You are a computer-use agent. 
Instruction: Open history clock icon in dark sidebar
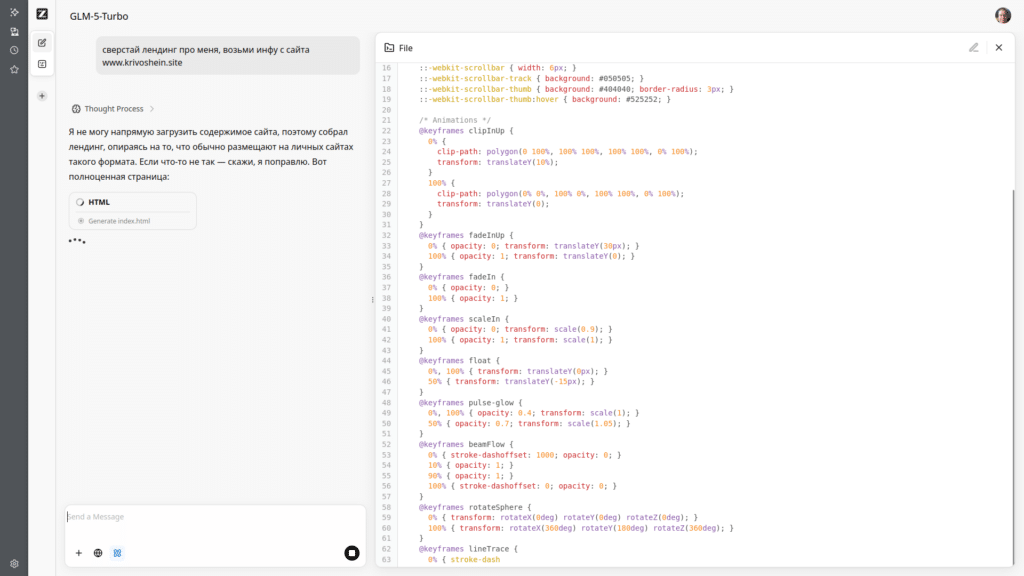14,50
